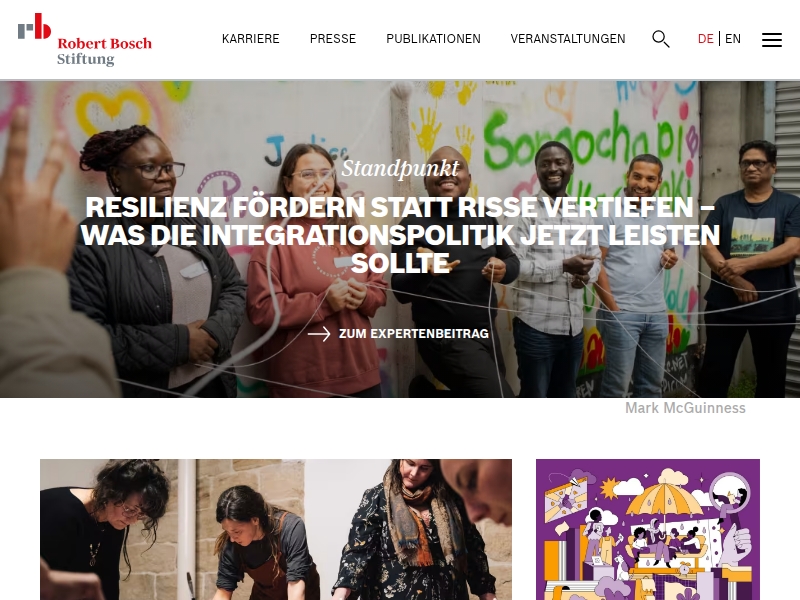800x600 pixels.
Task: Open Veranstaltungen in the navigation
Action: [x=568, y=39]
